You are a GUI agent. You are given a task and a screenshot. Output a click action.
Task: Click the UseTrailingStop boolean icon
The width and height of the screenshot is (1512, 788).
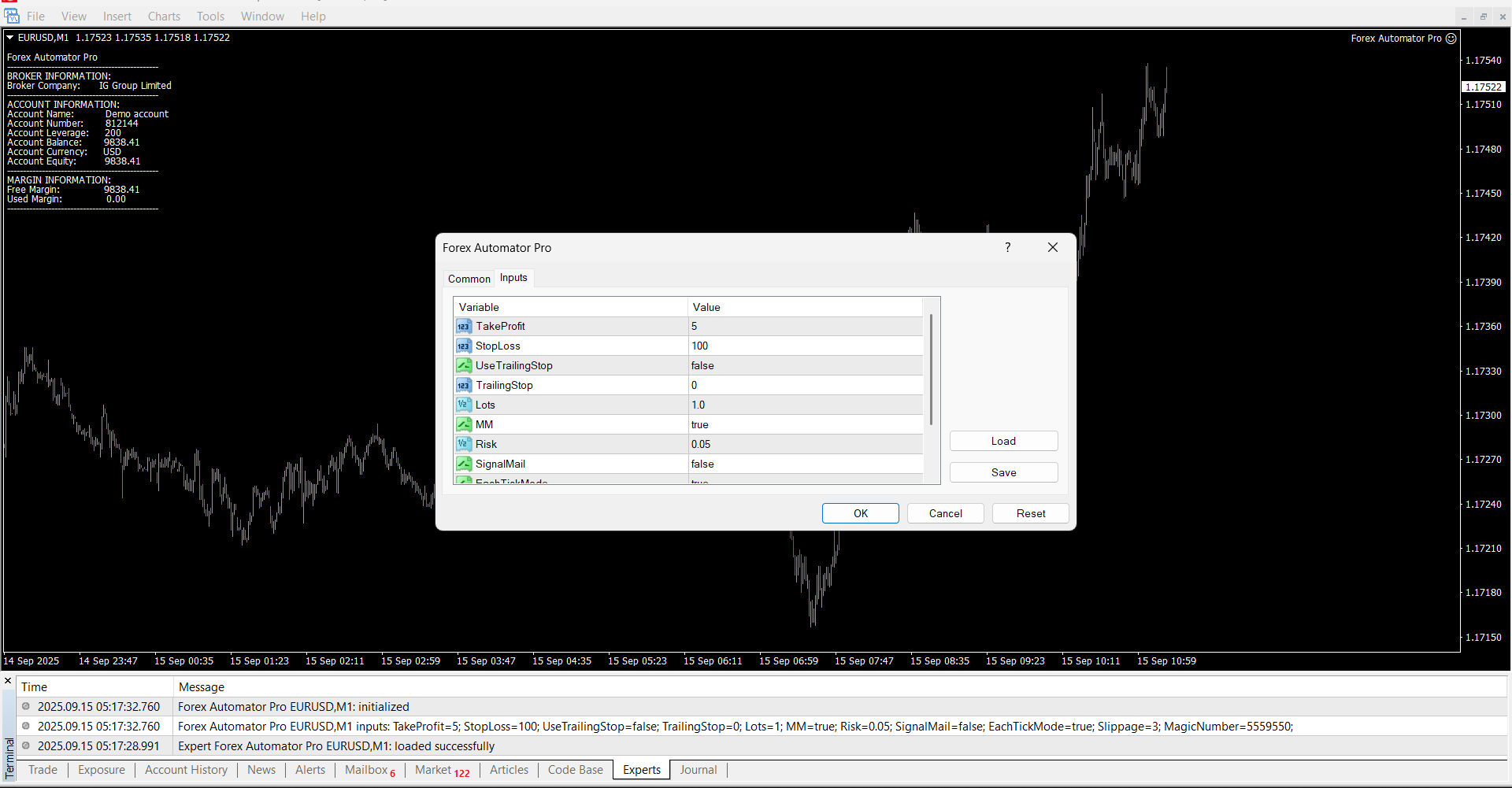click(464, 366)
